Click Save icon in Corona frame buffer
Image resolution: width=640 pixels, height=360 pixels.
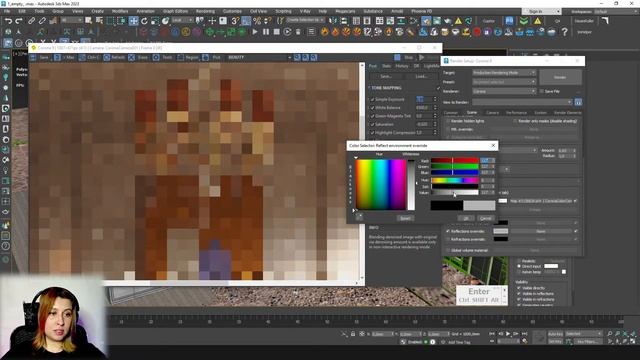(x=33, y=58)
